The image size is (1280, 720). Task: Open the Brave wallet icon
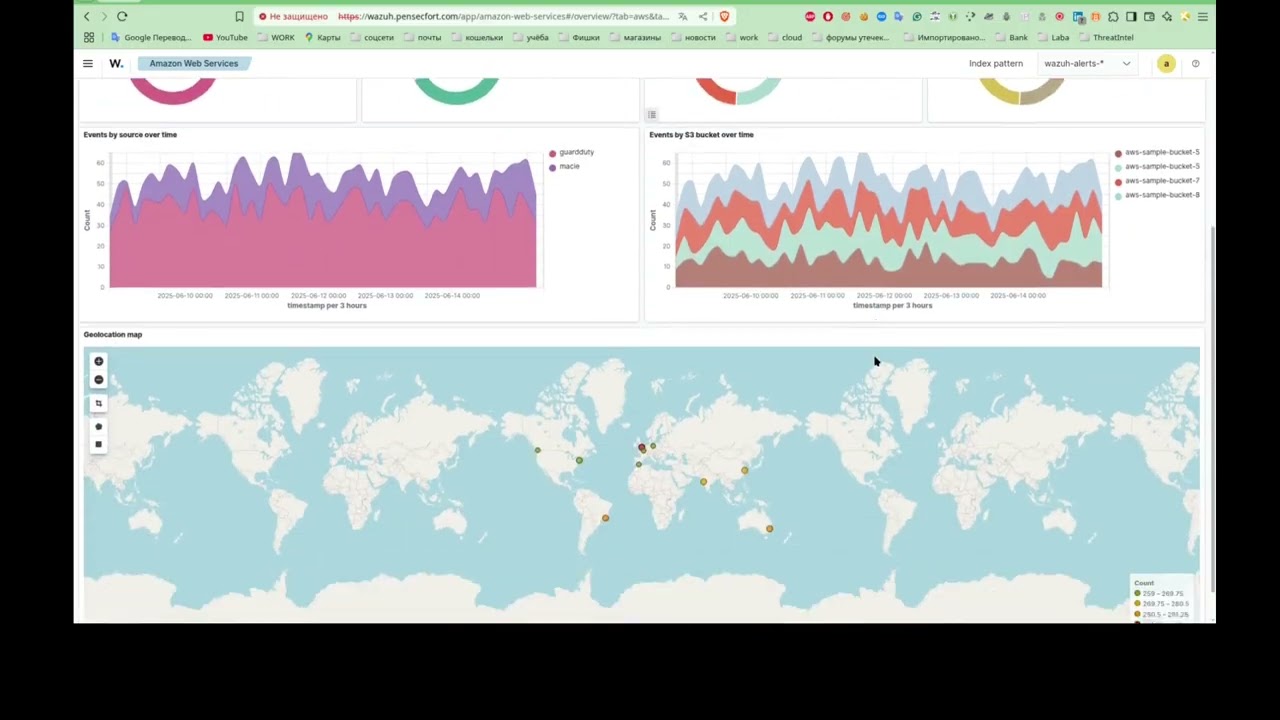(x=1149, y=16)
